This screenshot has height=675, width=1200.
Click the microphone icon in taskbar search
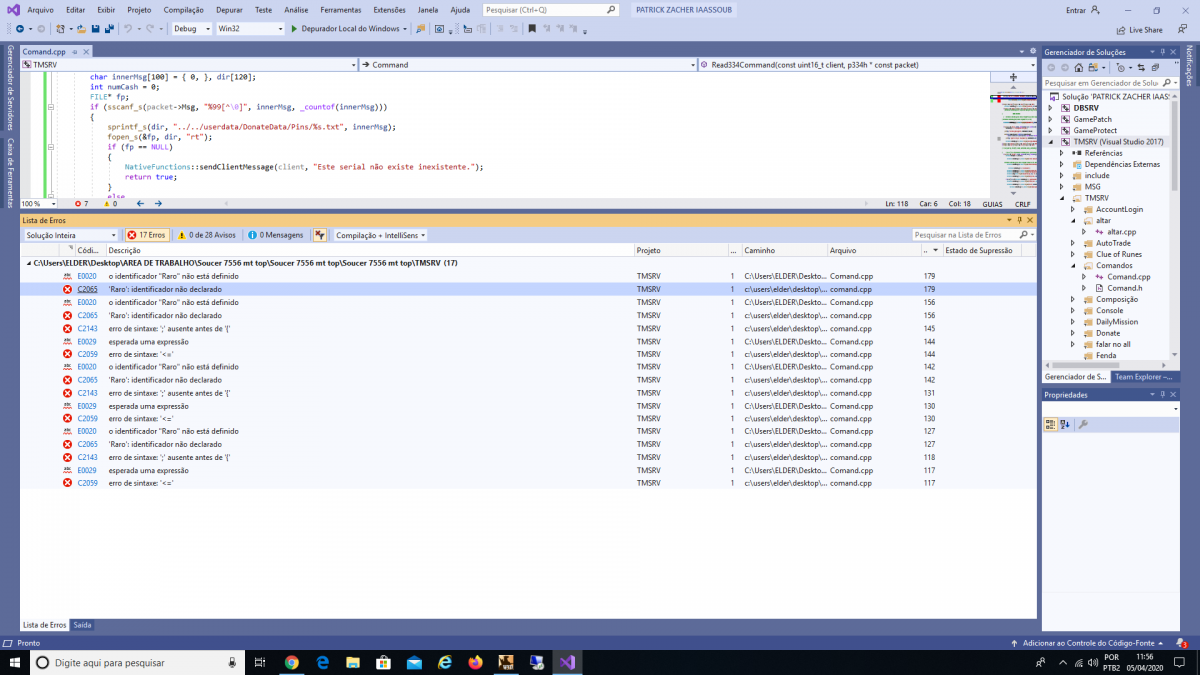(232, 662)
